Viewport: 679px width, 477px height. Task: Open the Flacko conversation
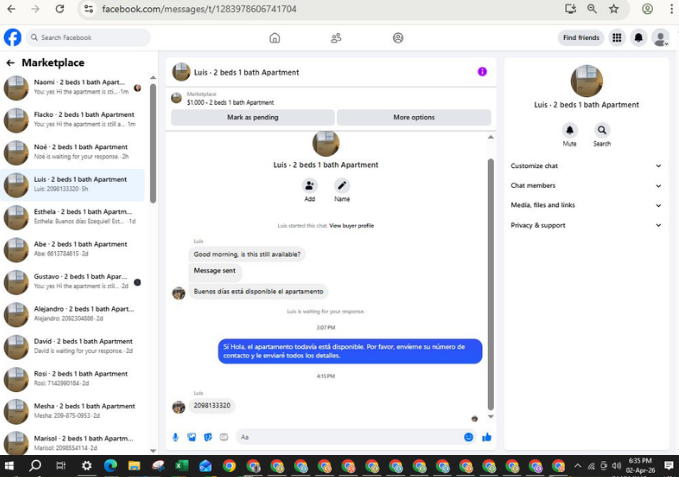[x=73, y=120]
